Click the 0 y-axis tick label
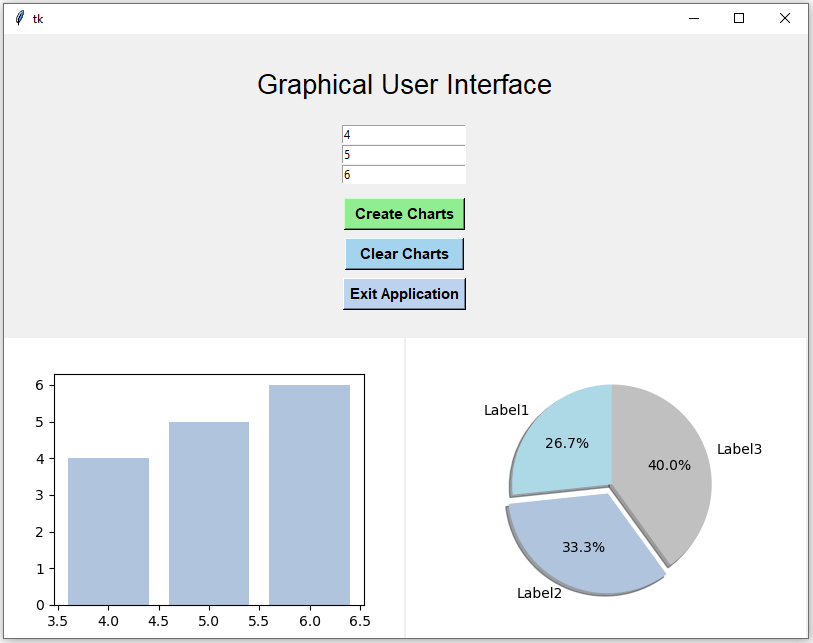813x643 pixels. 40,605
